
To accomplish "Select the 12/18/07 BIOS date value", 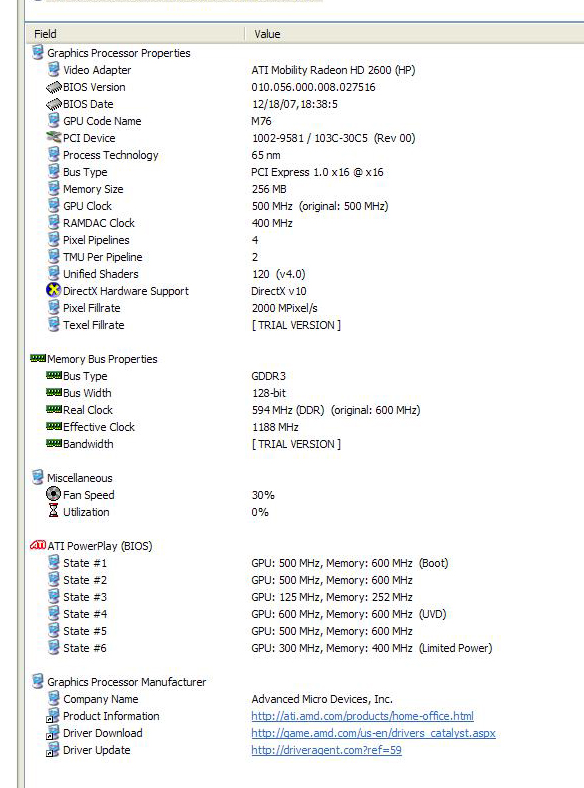I will pos(295,104).
